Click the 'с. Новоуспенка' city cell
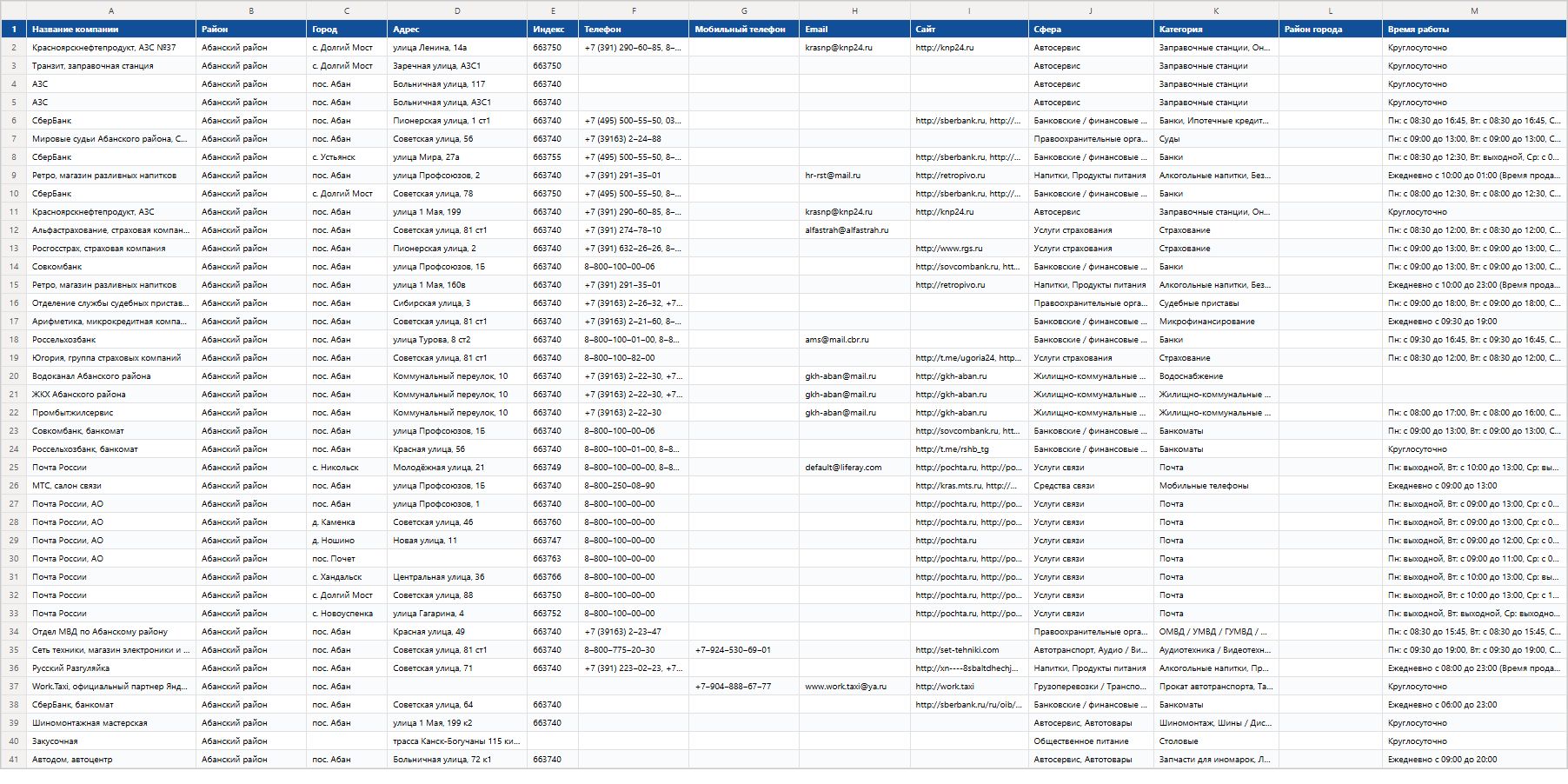The image size is (1568, 784). pyautogui.click(x=347, y=614)
